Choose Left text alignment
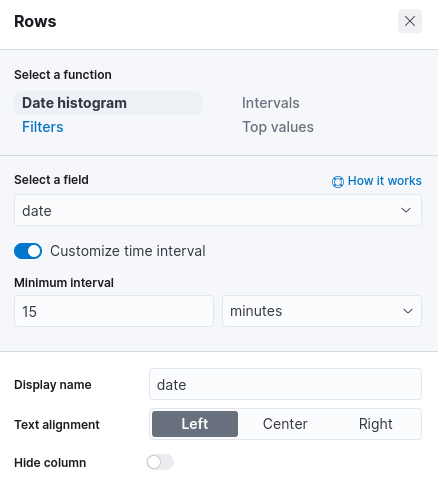 click(195, 424)
